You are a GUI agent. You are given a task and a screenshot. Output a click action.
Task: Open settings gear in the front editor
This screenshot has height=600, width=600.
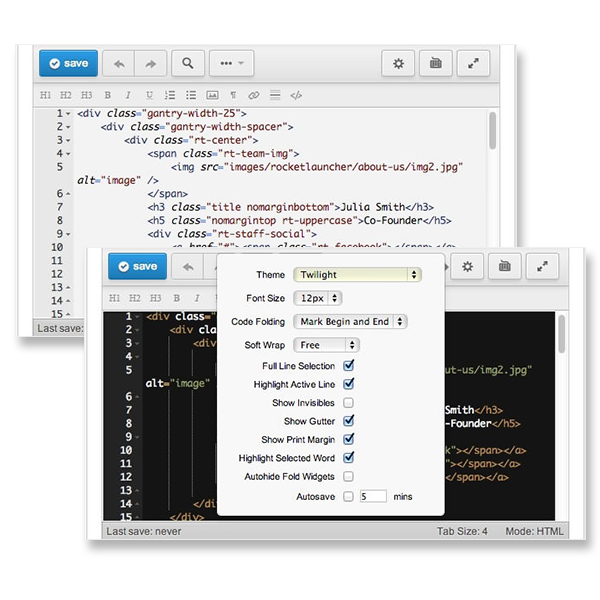point(467,266)
